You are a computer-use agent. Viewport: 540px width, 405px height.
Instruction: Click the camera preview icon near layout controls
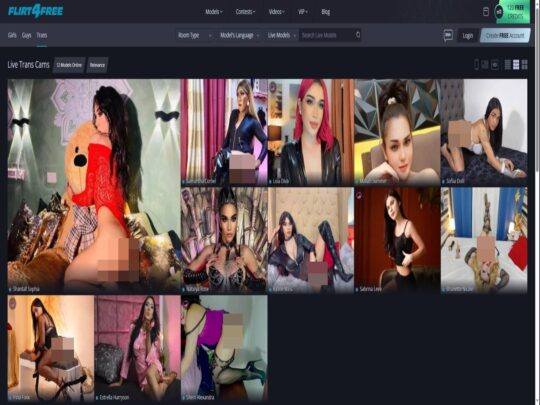pos(495,64)
